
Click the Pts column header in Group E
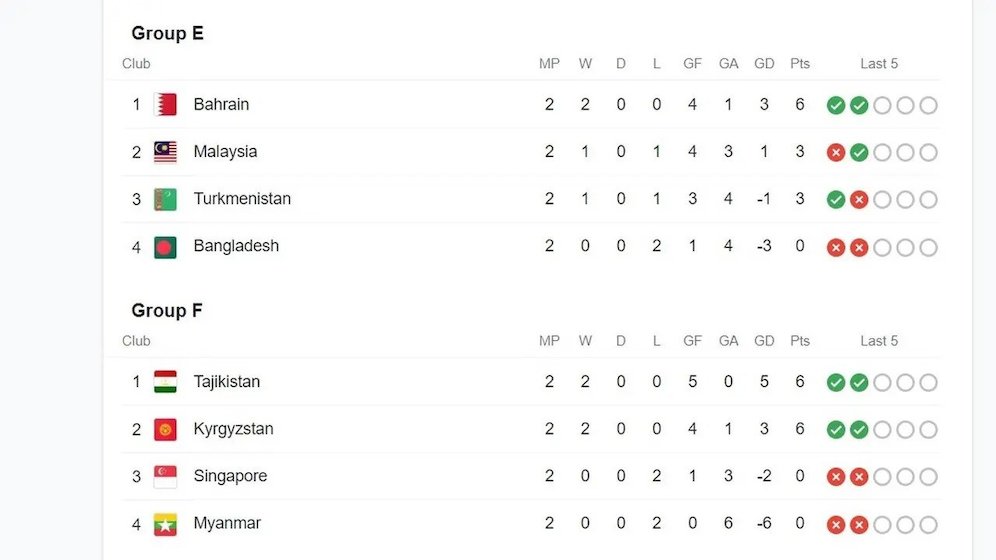point(800,63)
